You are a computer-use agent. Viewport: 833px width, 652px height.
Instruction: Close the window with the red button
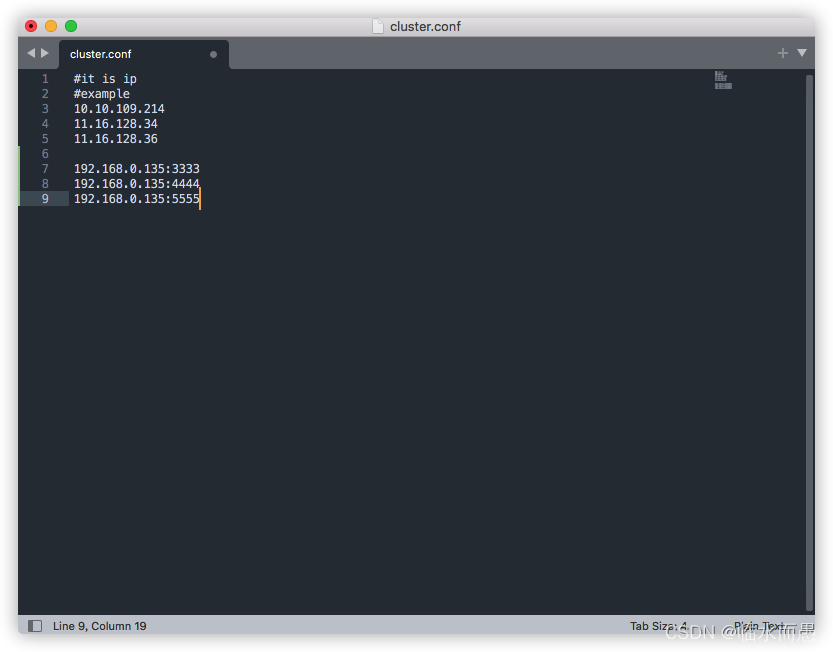[31, 26]
